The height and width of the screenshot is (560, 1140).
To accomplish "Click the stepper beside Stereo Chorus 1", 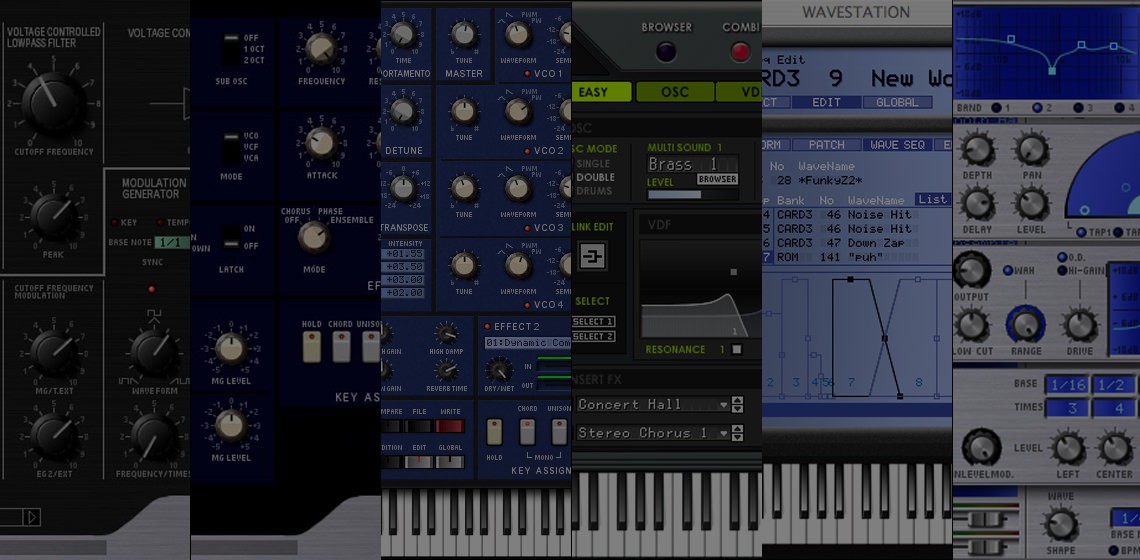I will point(738,433).
